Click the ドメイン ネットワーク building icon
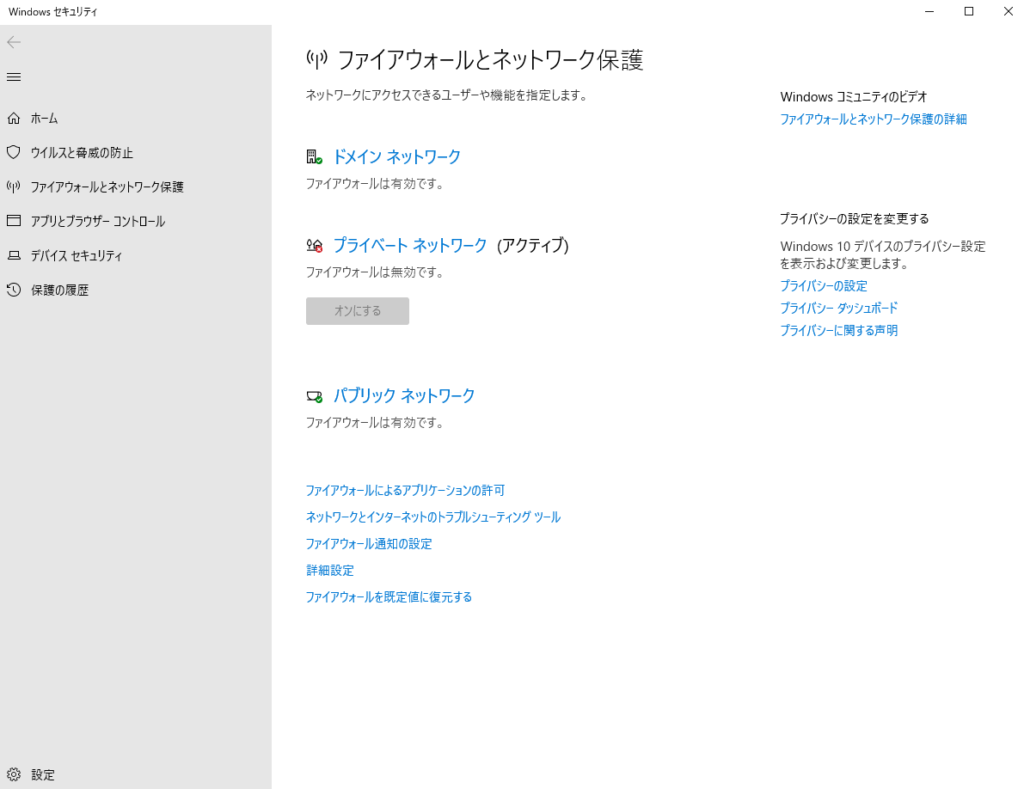Image resolution: width=1024 pixels, height=789 pixels. [x=314, y=157]
